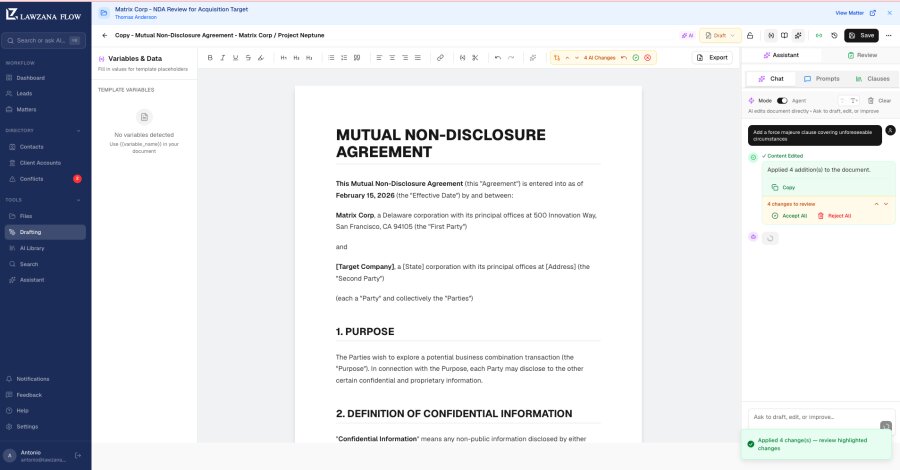Align text right
The image size is (900, 470).
405,57
